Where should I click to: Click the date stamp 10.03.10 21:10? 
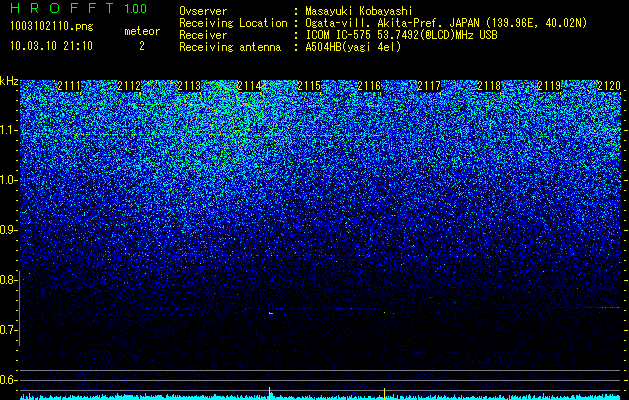[x=51, y=46]
